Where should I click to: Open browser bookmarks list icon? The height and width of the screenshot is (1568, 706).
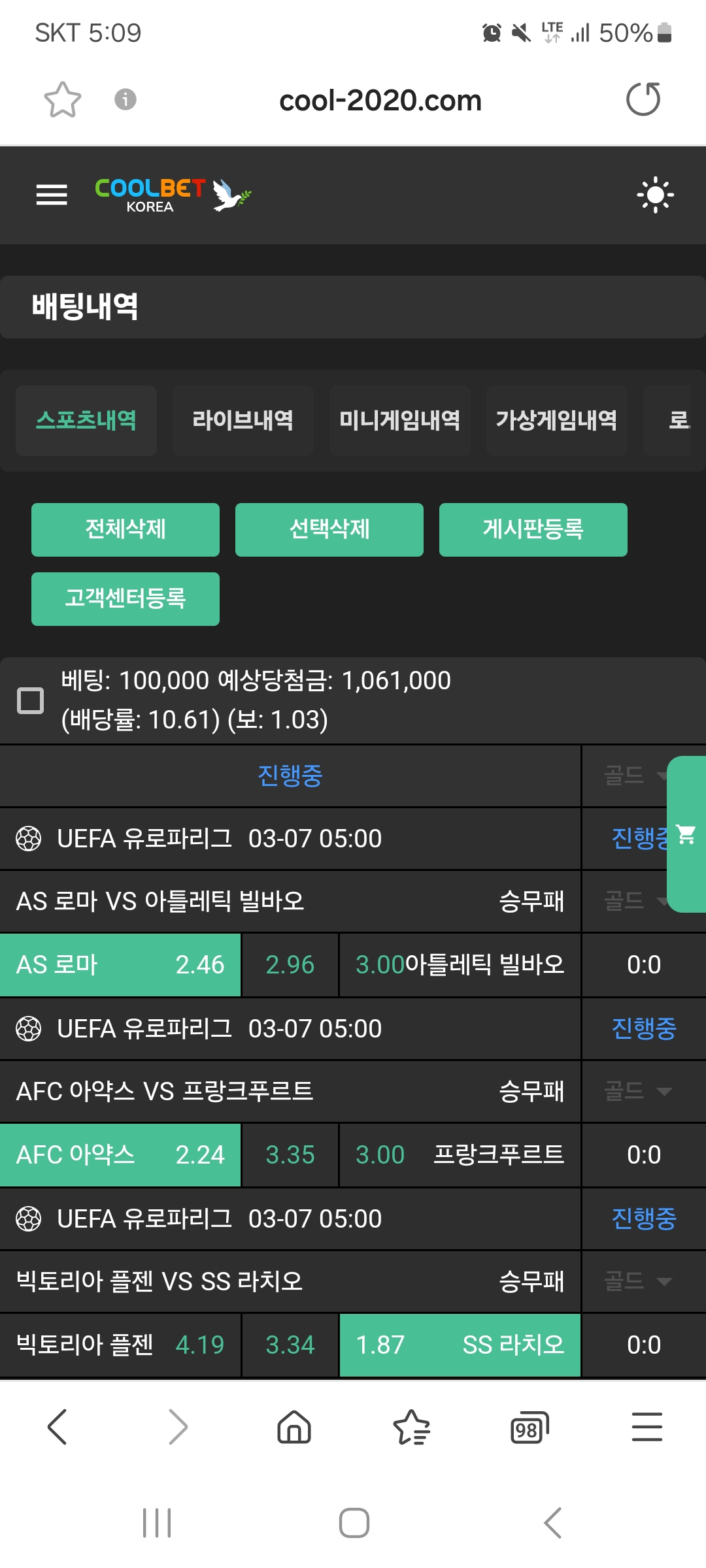(412, 1427)
